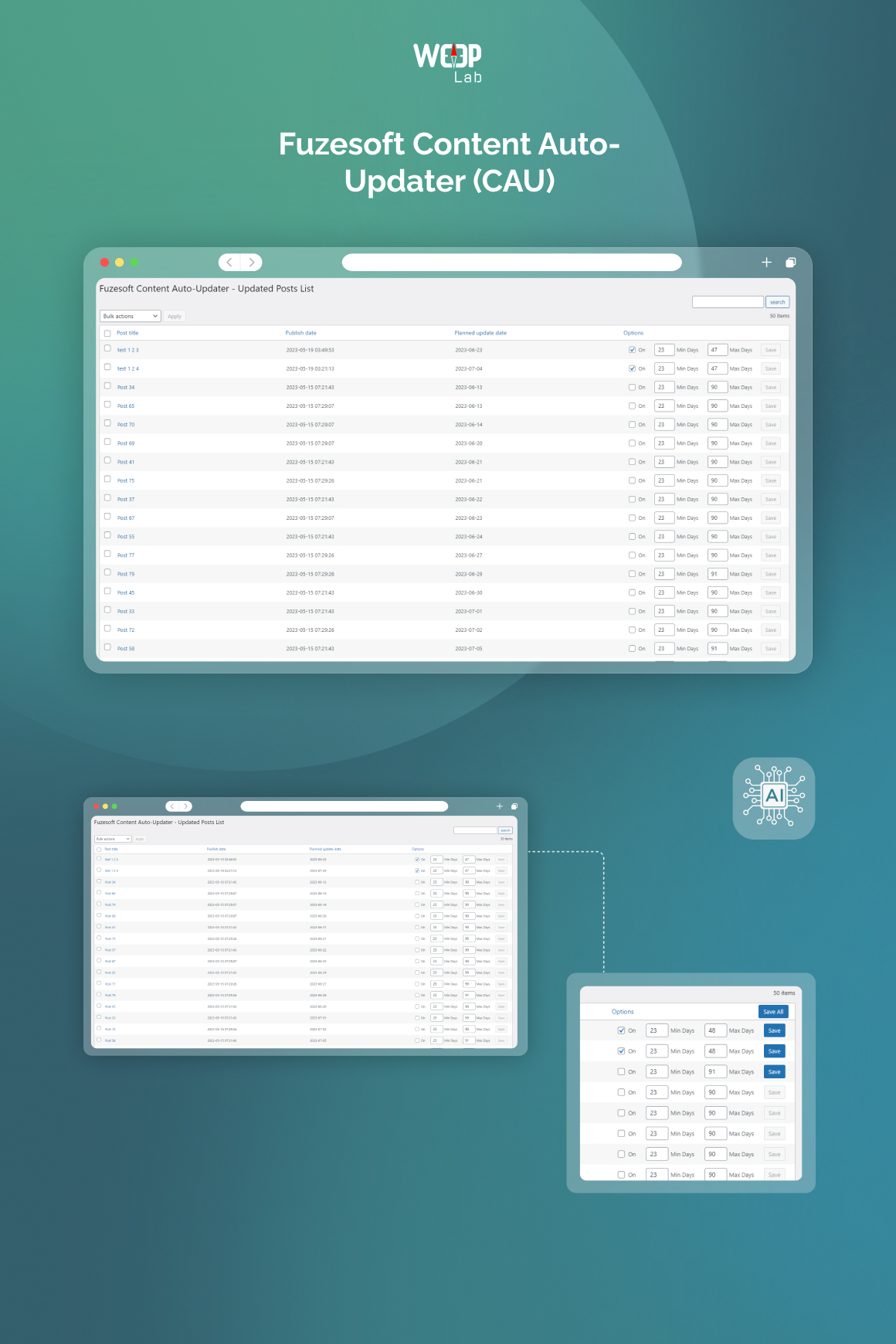This screenshot has height=1344, width=896.
Task: Click the address bar of the small browser window
Action: point(344,806)
